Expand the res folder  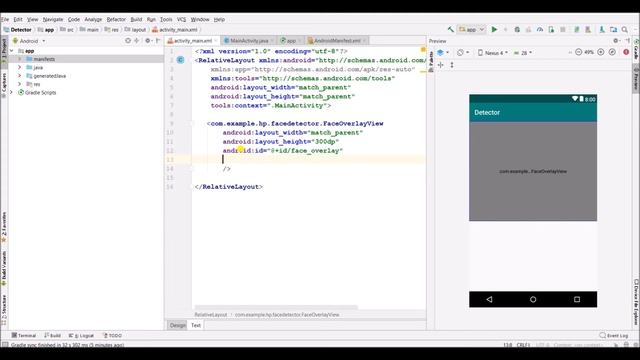coord(20,84)
